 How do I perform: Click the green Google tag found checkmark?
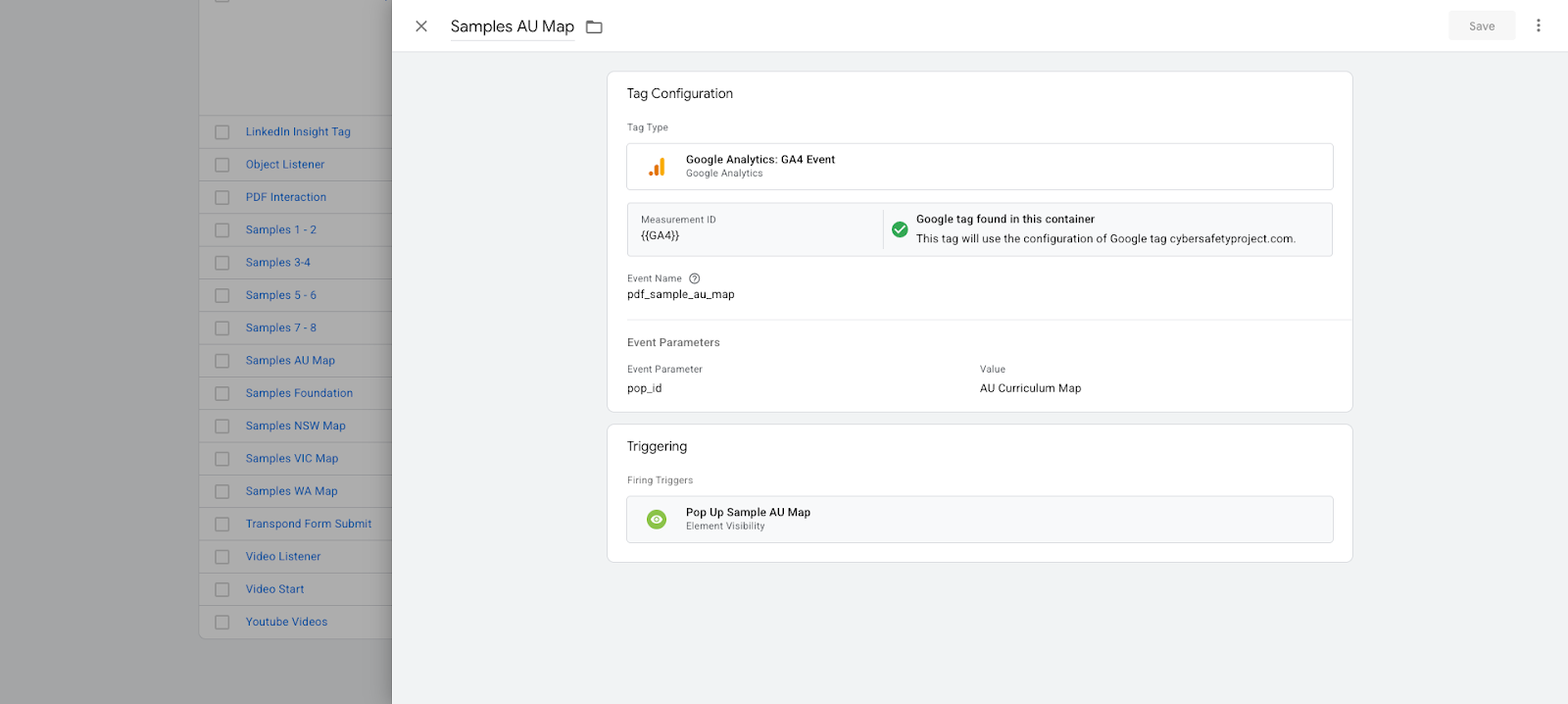pos(900,229)
